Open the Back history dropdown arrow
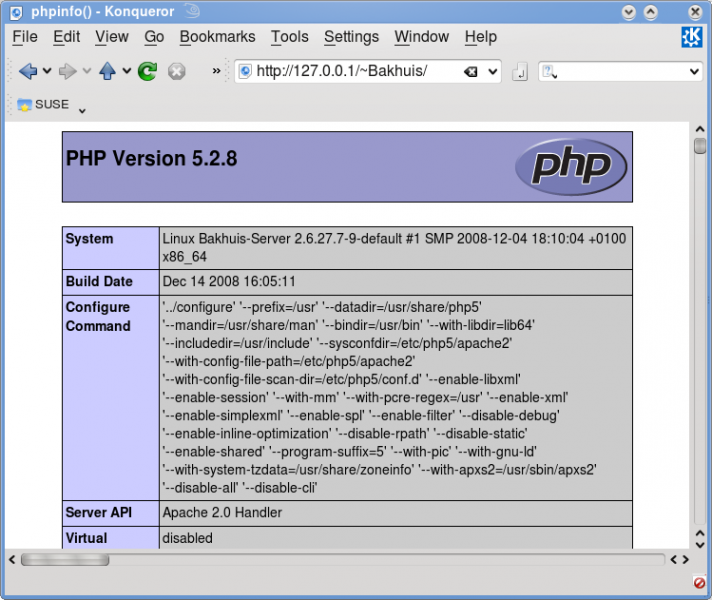The height and width of the screenshot is (600, 712). tap(46, 72)
